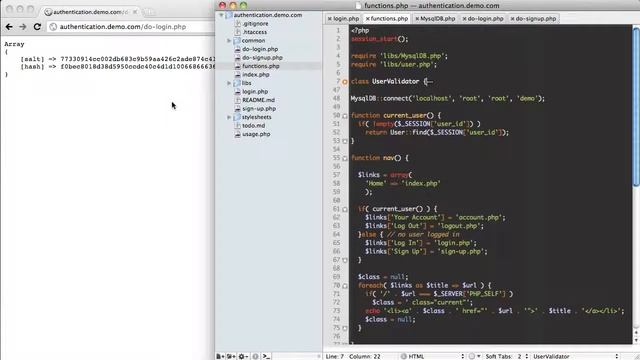Open login.php in project drawer

[x=255, y=92]
